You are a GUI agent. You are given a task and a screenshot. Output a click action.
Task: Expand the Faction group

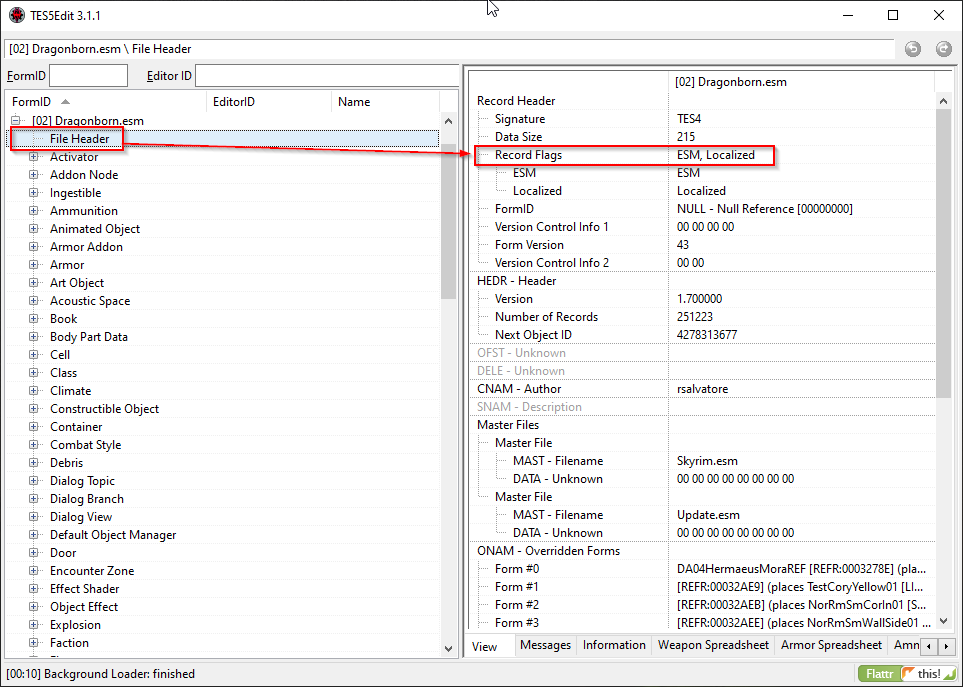[34, 642]
